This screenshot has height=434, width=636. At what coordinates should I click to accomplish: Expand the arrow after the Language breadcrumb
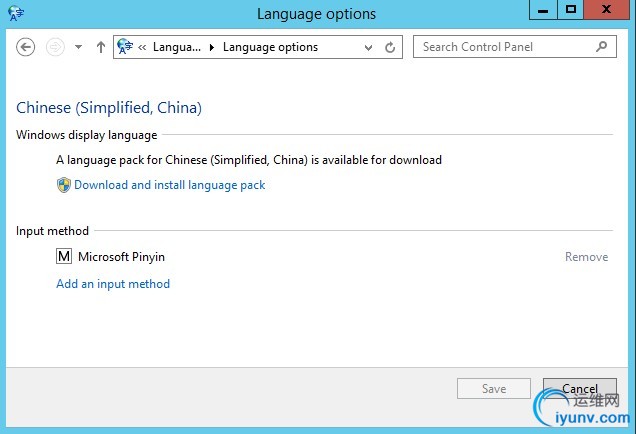pyautogui.click(x=212, y=47)
